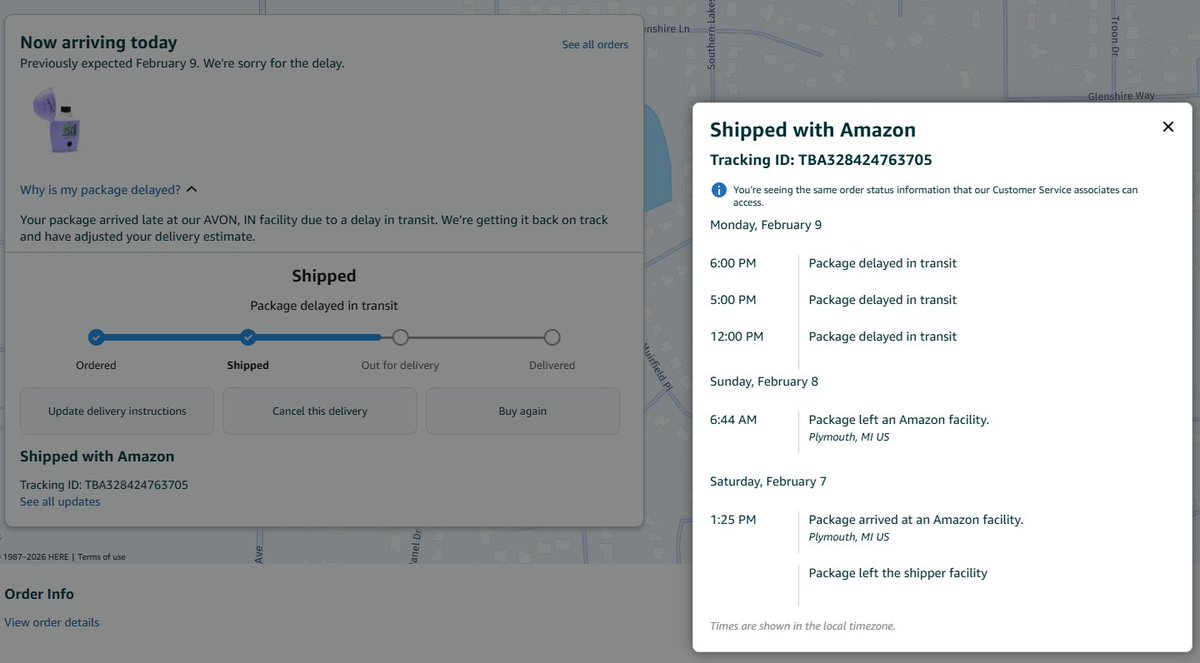Image resolution: width=1200 pixels, height=663 pixels.
Task: Select Package left an Amazon facility entry
Action: click(899, 420)
